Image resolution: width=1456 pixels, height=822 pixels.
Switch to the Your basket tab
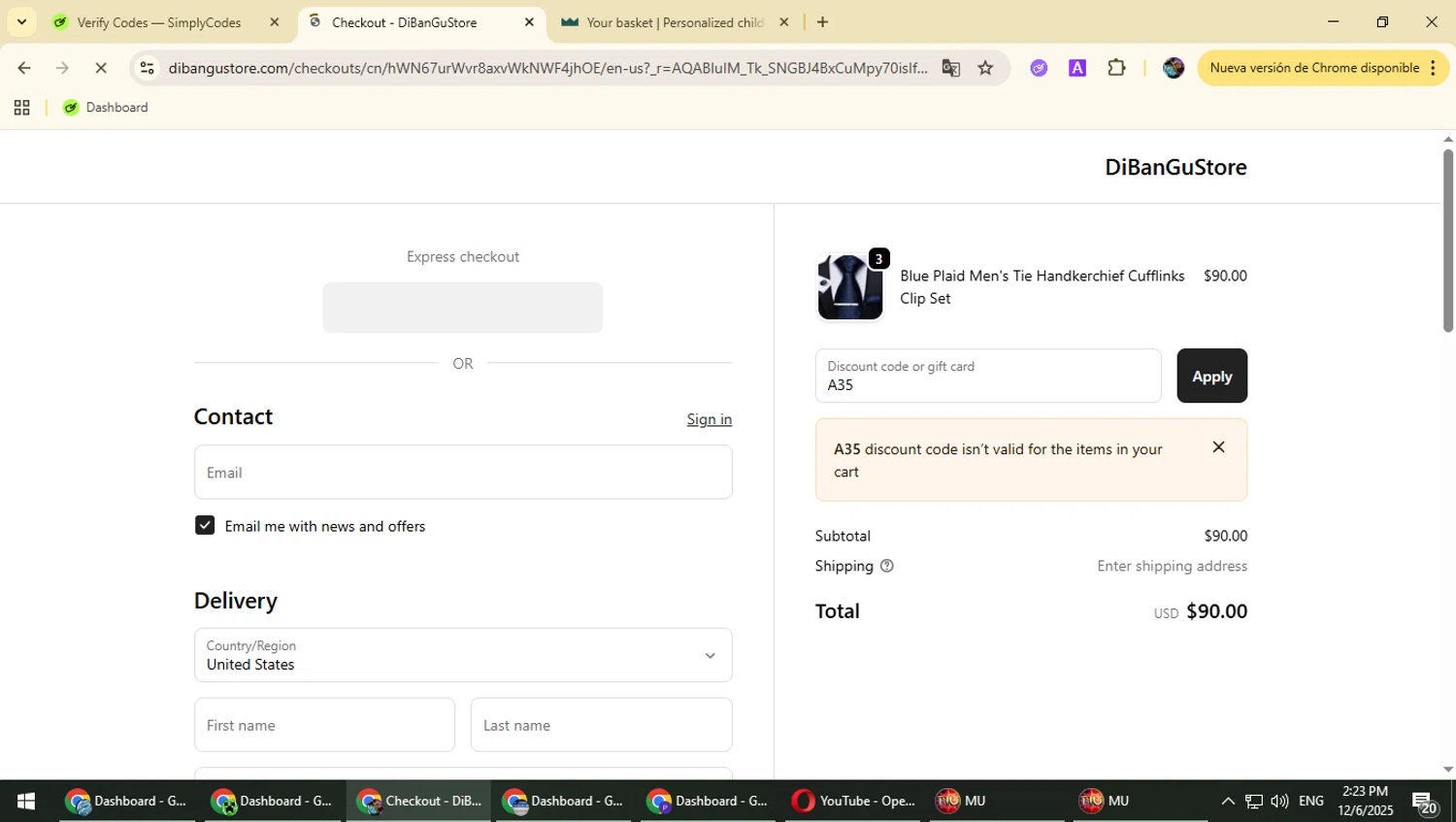tap(675, 22)
